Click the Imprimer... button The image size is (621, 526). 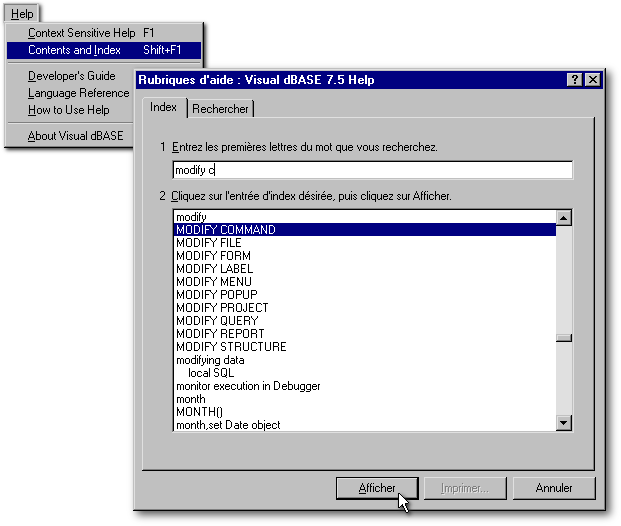465,488
